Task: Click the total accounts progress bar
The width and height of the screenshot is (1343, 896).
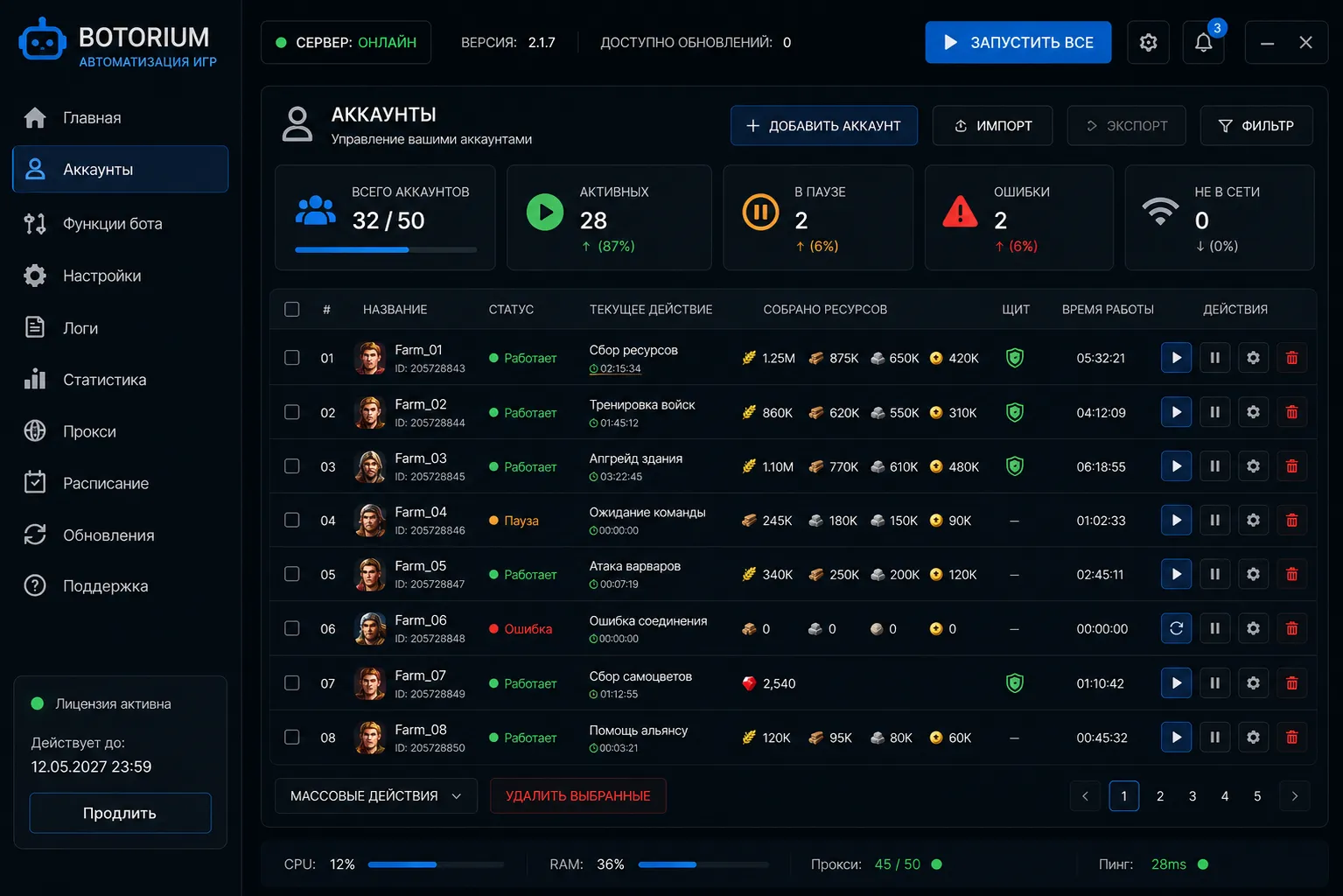Action: [x=386, y=250]
